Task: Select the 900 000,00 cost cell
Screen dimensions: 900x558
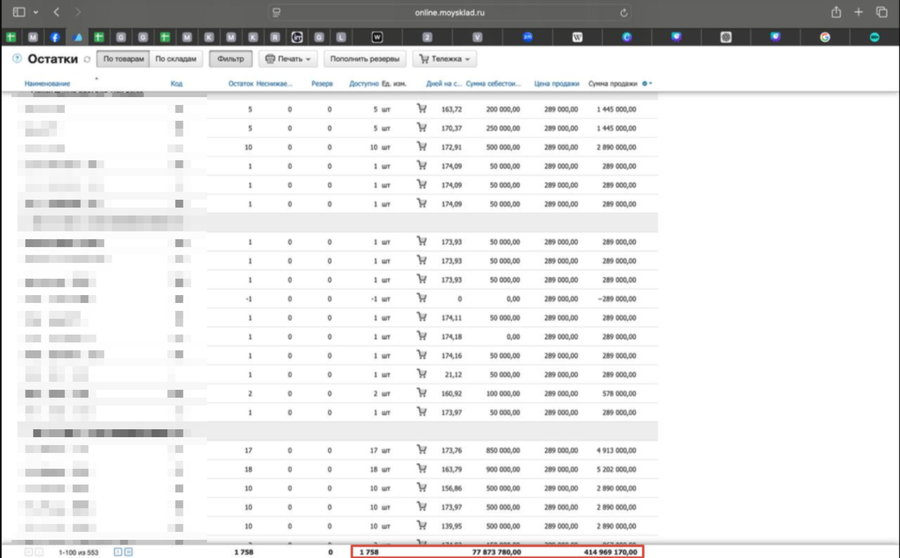Action: tap(503, 469)
